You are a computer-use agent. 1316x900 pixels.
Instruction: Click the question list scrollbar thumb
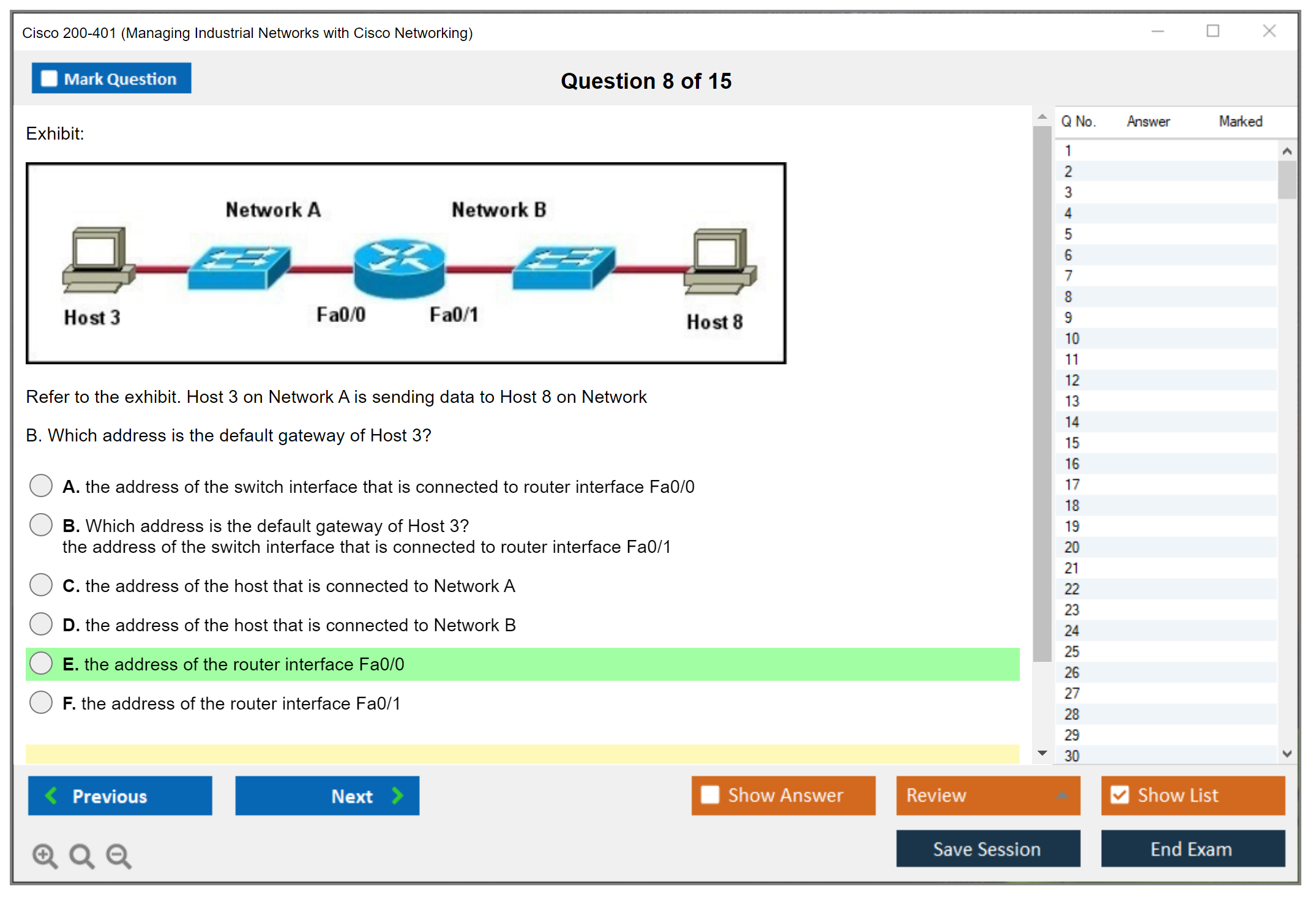1287,179
